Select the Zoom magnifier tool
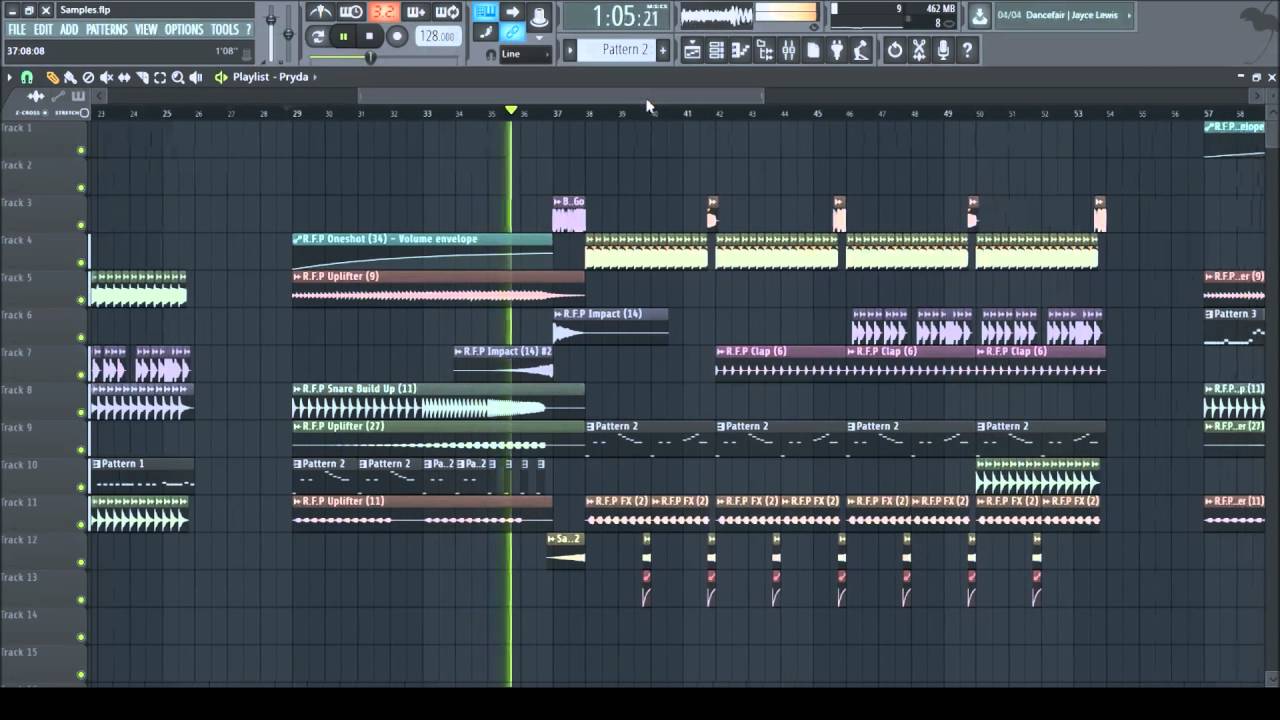The width and height of the screenshot is (1280, 720). point(178,77)
